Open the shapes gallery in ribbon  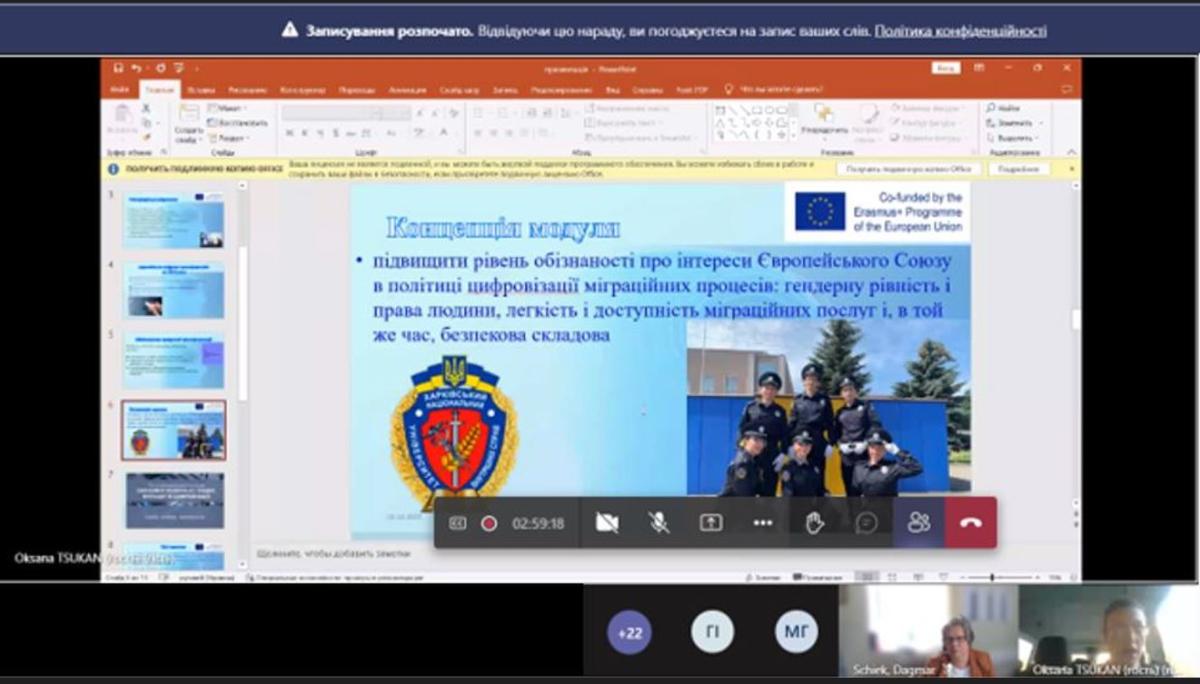pos(756,123)
